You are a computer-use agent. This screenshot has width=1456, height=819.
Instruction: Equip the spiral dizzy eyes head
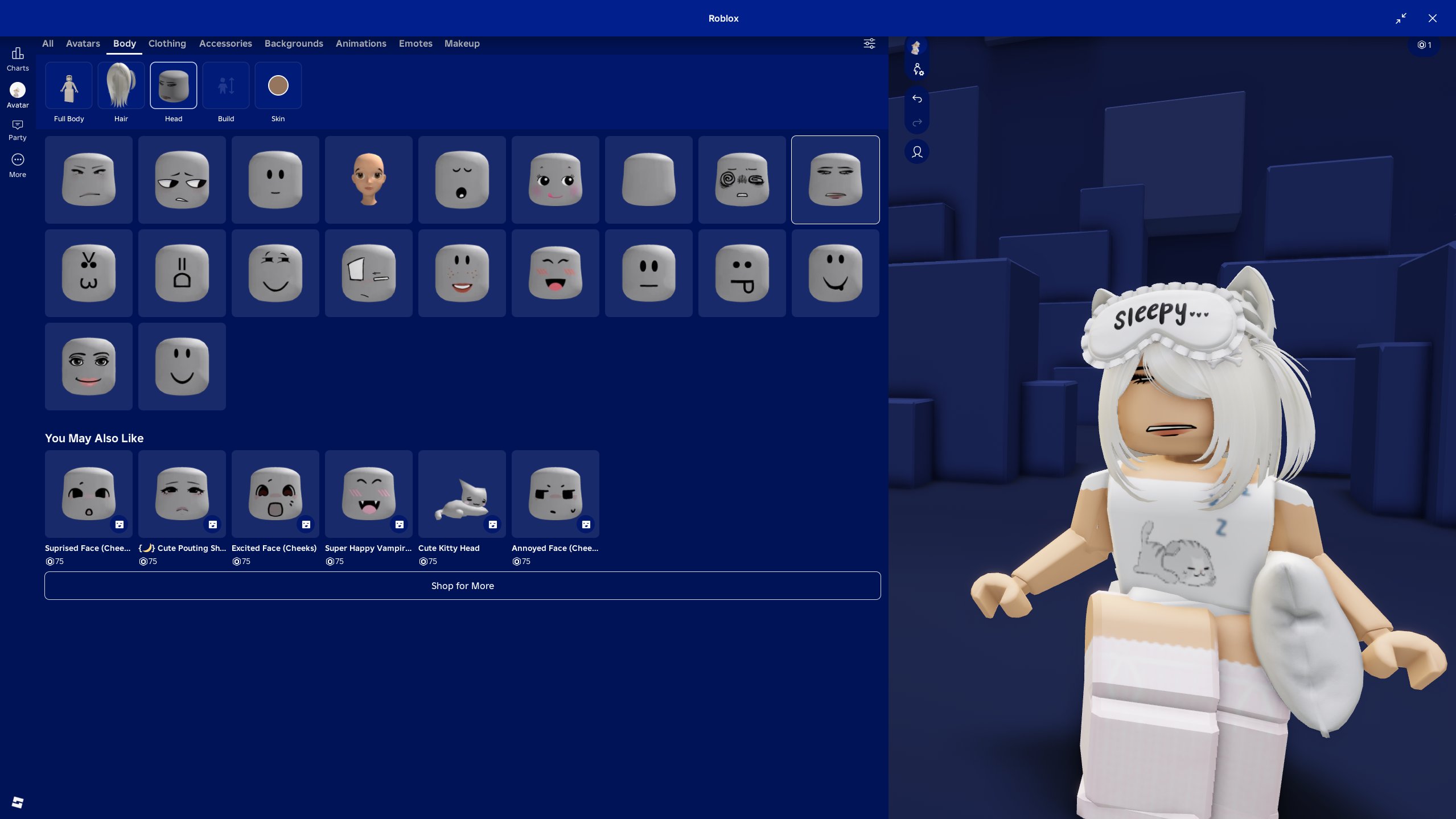(x=742, y=180)
